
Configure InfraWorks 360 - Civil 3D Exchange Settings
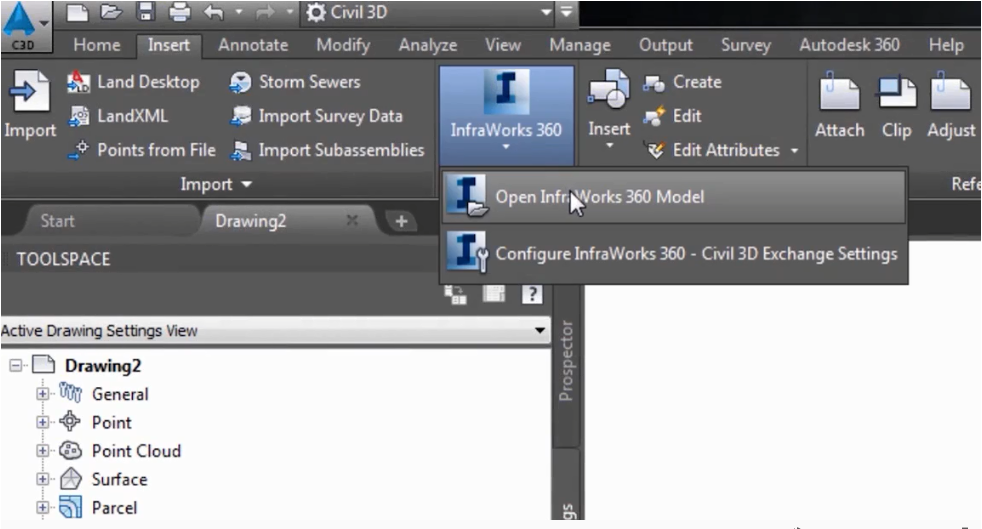[673, 254]
